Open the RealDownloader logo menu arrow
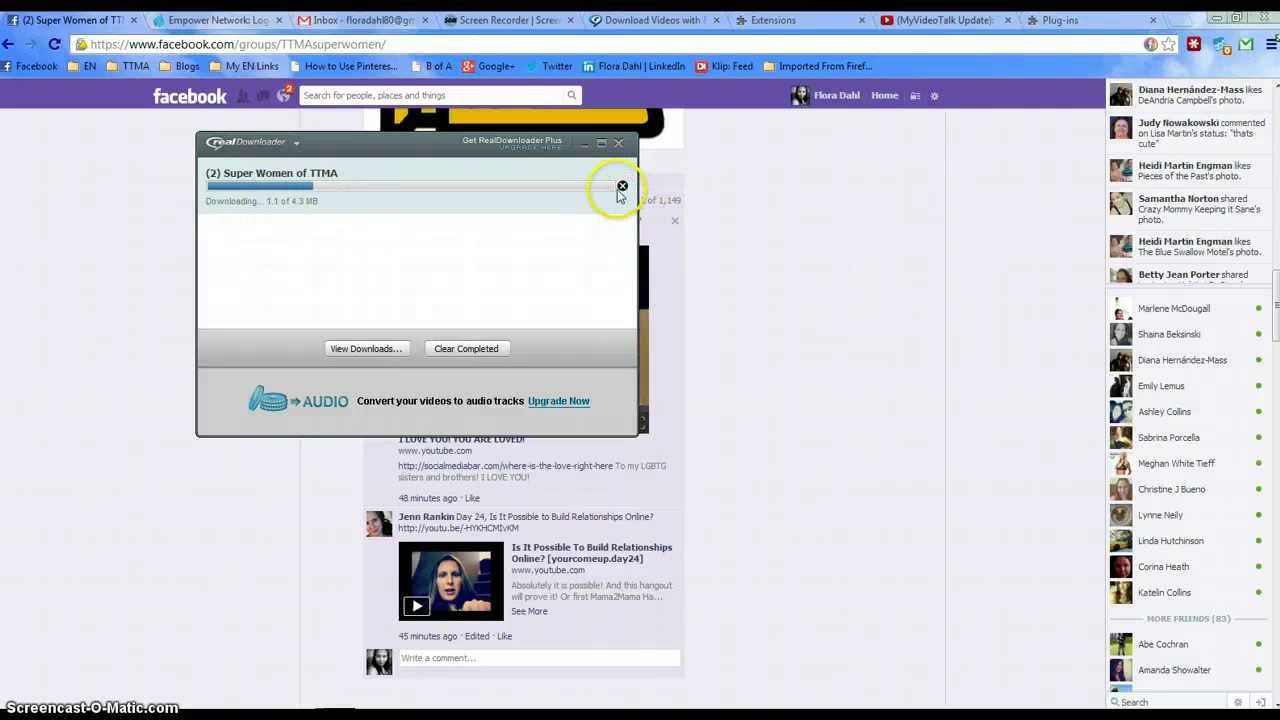Image resolution: width=1280 pixels, height=720 pixels. pyautogui.click(x=296, y=143)
